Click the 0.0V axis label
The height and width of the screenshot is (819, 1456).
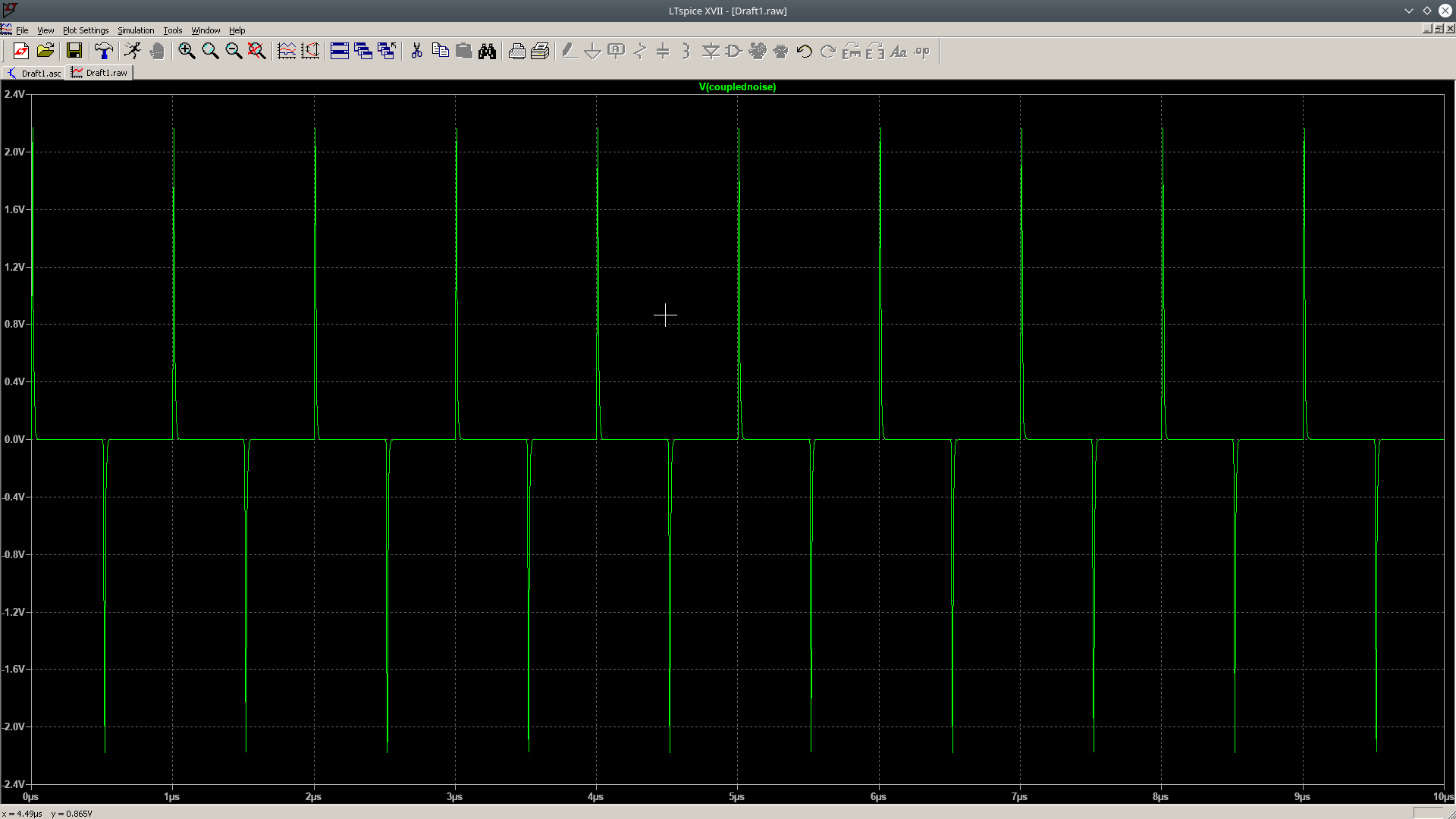click(x=14, y=439)
